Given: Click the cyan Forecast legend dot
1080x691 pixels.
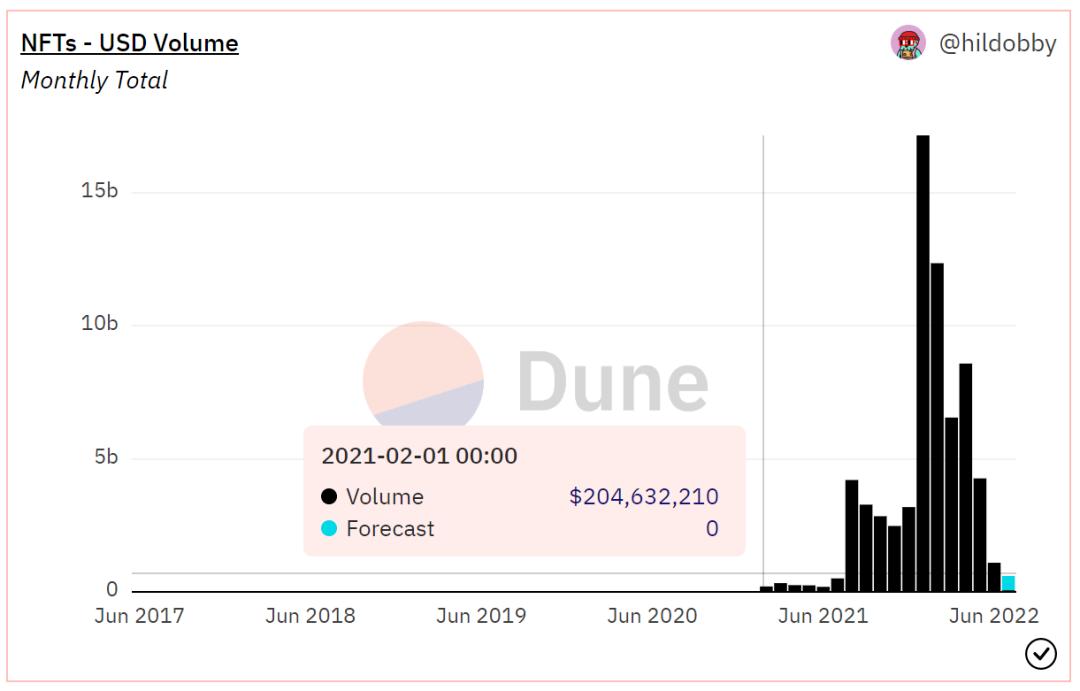Looking at the screenshot, I should [x=329, y=529].
